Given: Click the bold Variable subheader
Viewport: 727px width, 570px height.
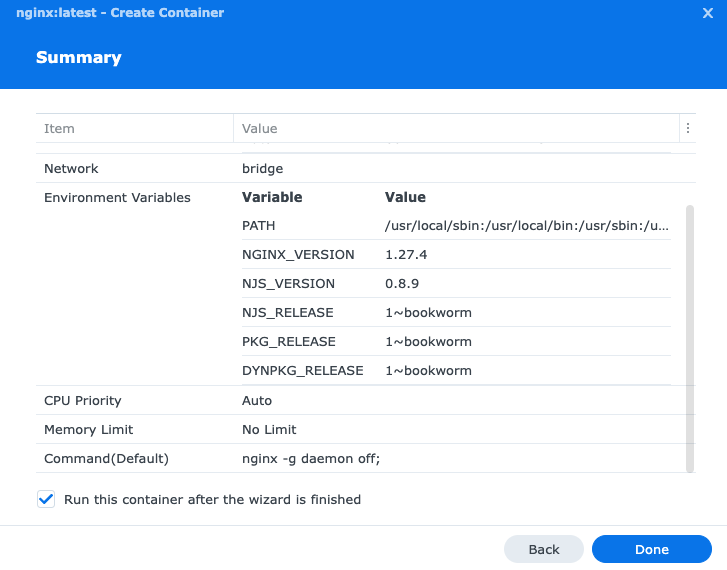Looking at the screenshot, I should point(272,197).
